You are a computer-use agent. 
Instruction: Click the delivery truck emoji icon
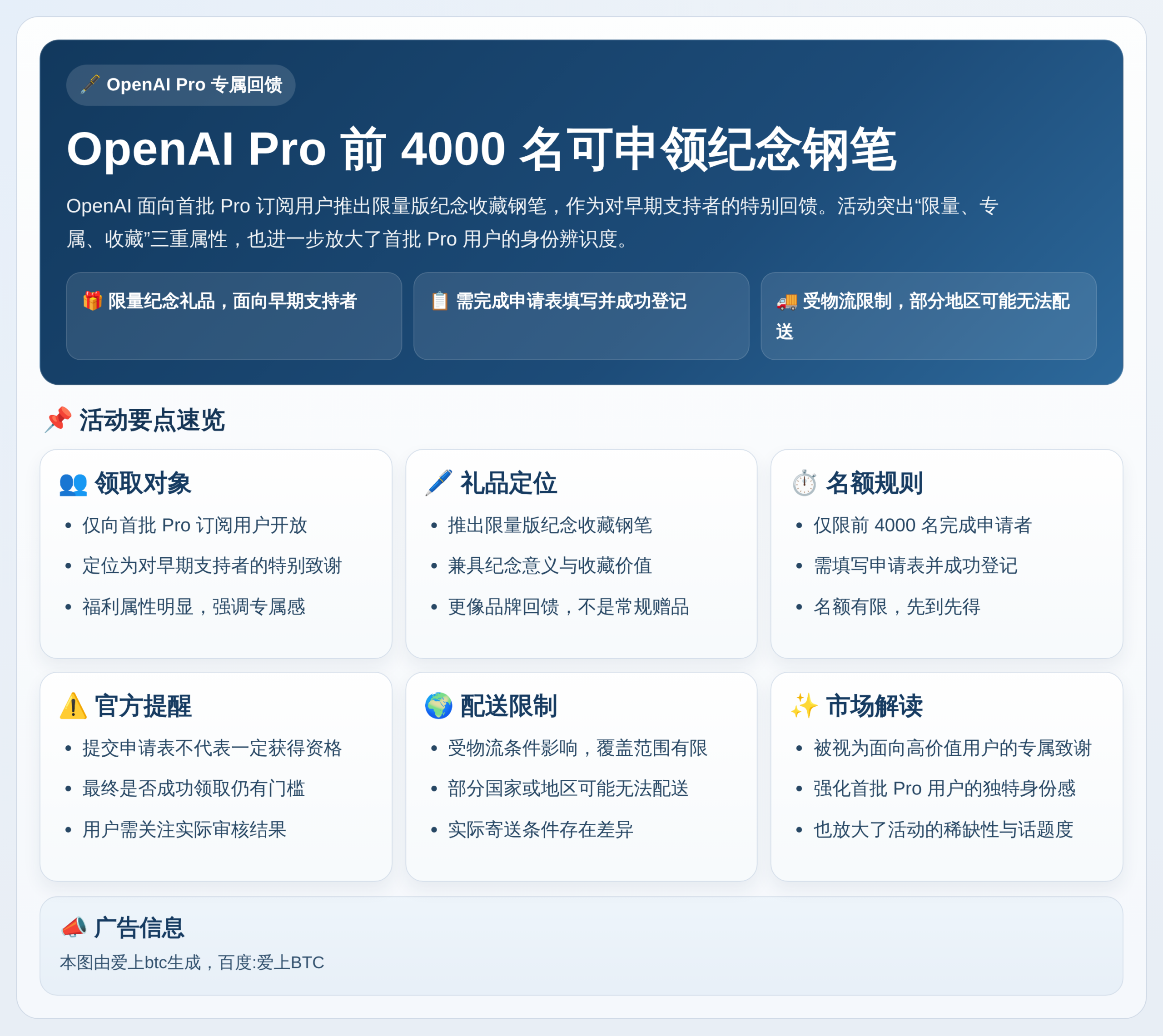point(787,301)
